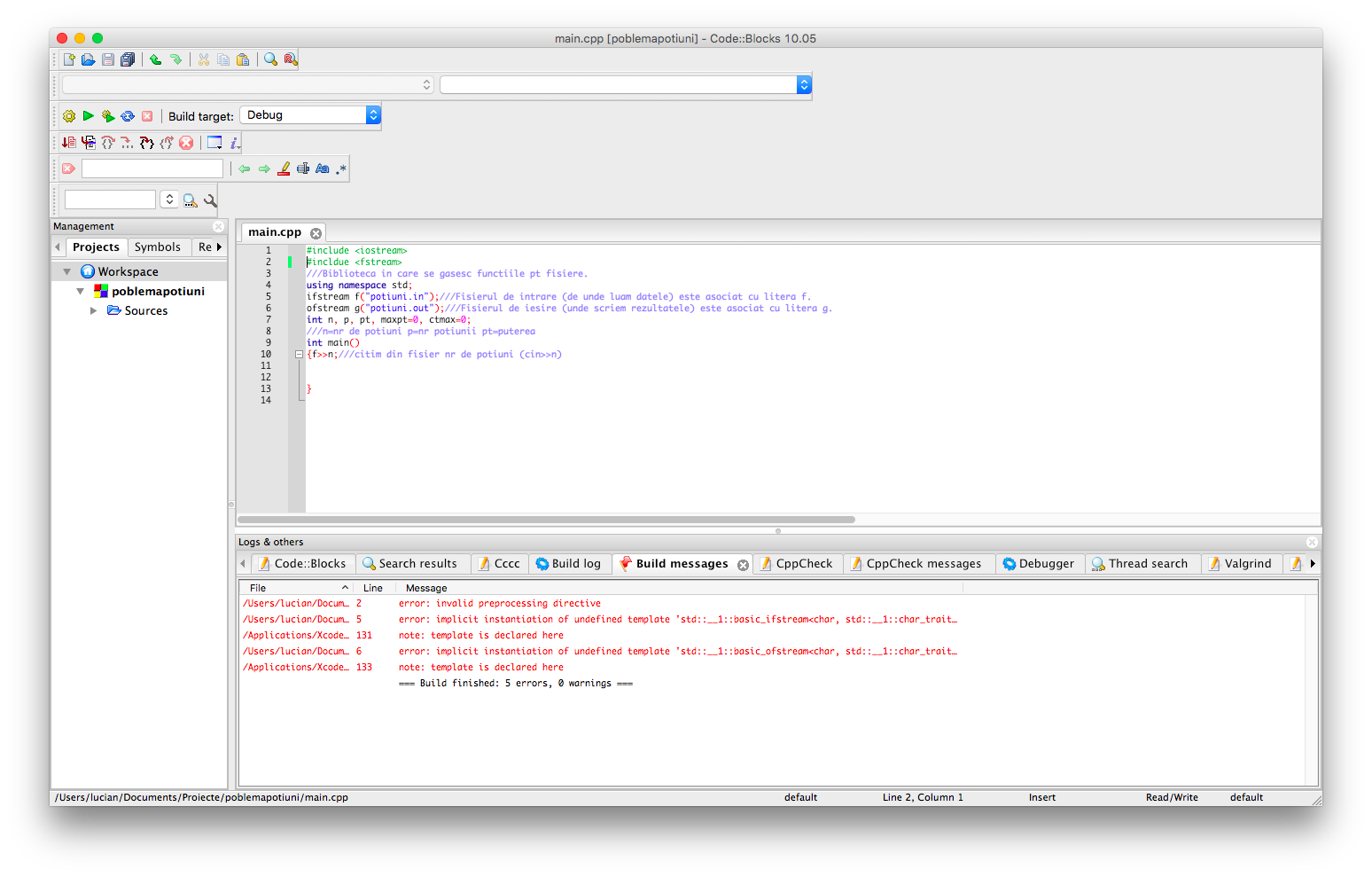Toggle the regex search option
This screenshot has height=877, width=1372.
[x=341, y=168]
